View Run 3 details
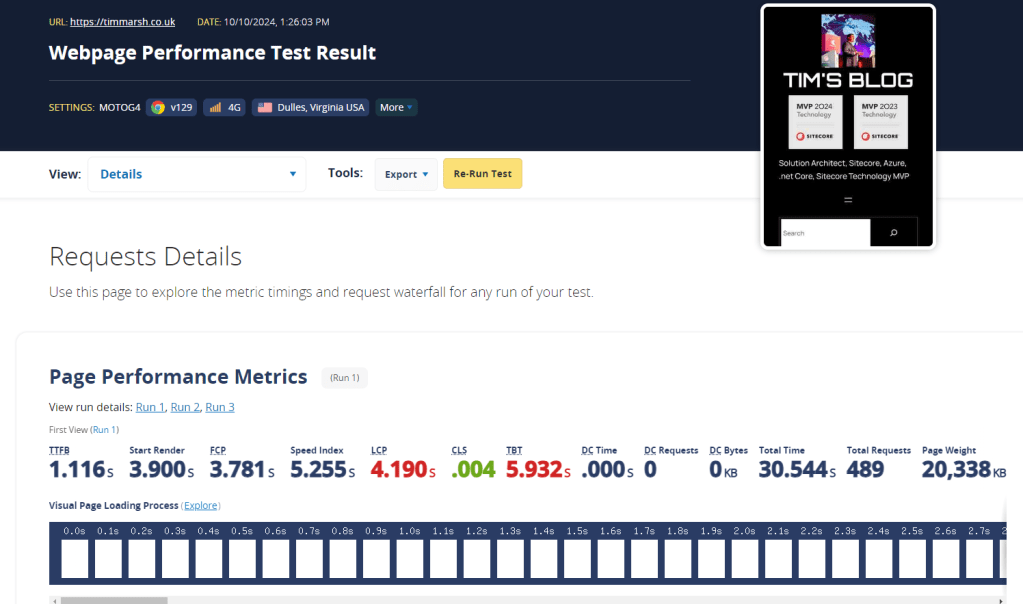 pos(219,407)
